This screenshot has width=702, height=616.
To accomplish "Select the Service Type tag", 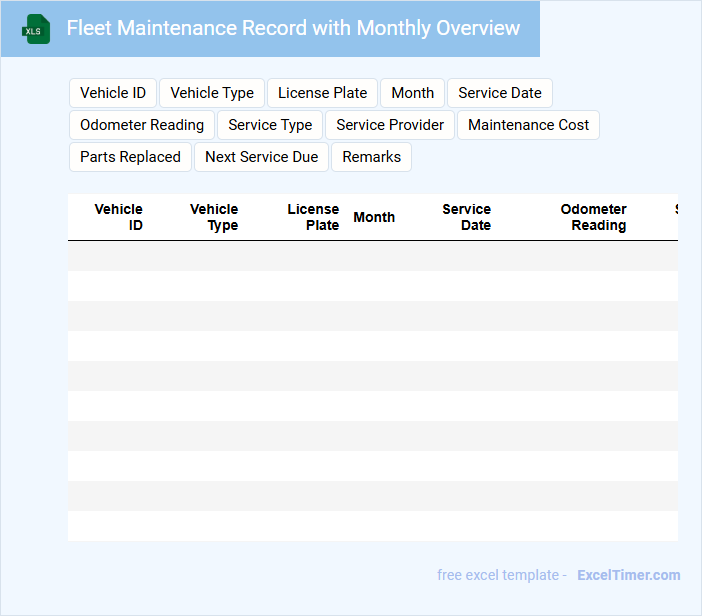I will 270,125.
